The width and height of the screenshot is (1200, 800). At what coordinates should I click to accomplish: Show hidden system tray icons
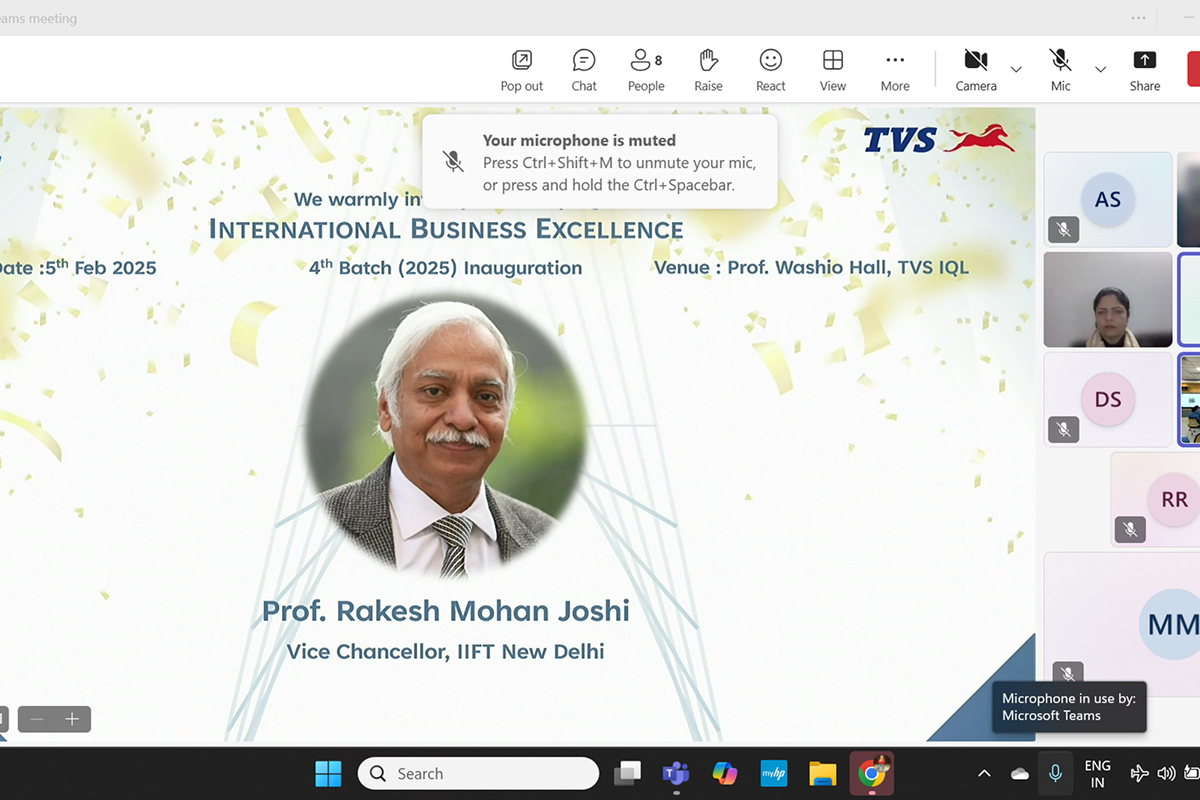(x=984, y=773)
